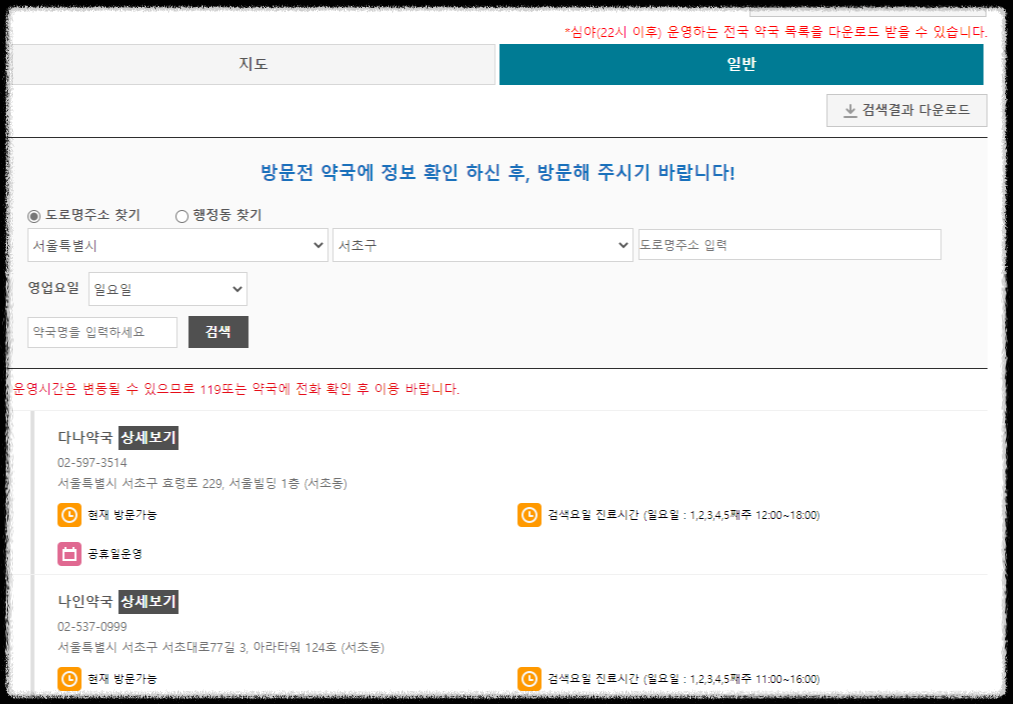Click the clock icon beside 다나약국's 현재 방문가능
The width and height of the screenshot is (1013, 704).
coord(69,514)
